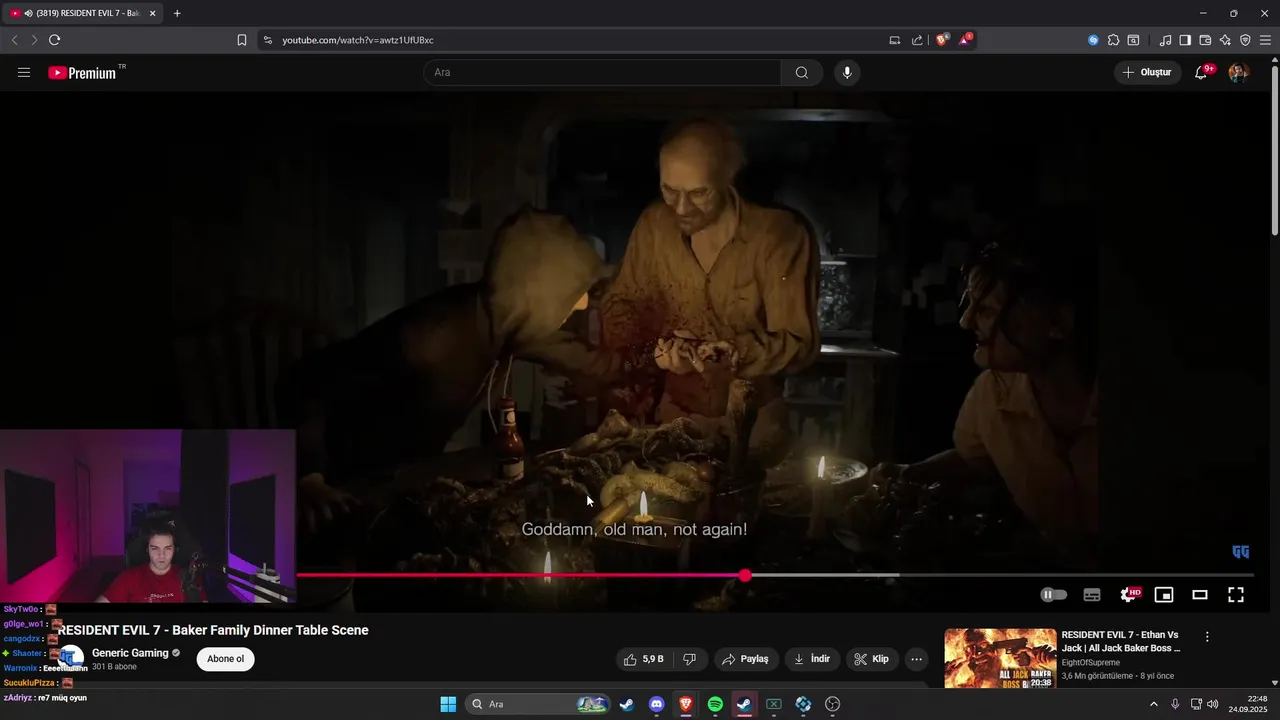Open Brave Rewards triangle icon
Image resolution: width=1280 pixels, height=720 pixels.
tap(965, 40)
